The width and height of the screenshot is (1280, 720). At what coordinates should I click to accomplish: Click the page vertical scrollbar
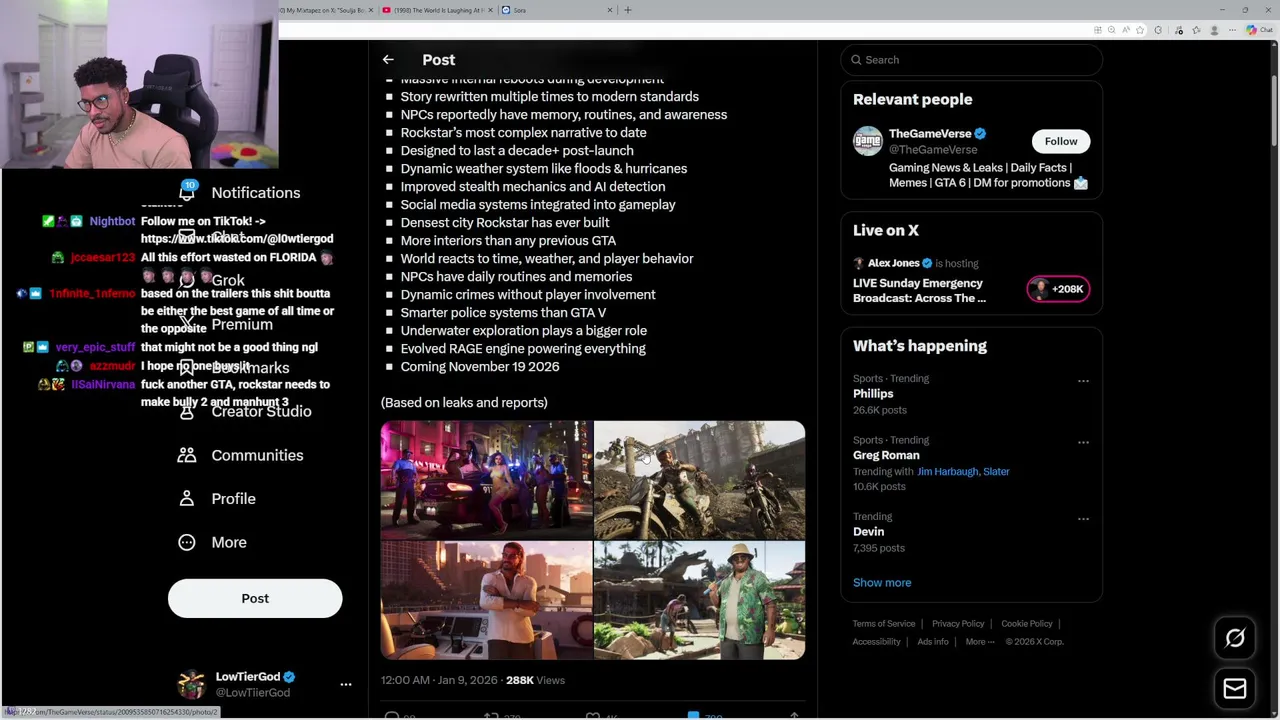(x=1273, y=110)
